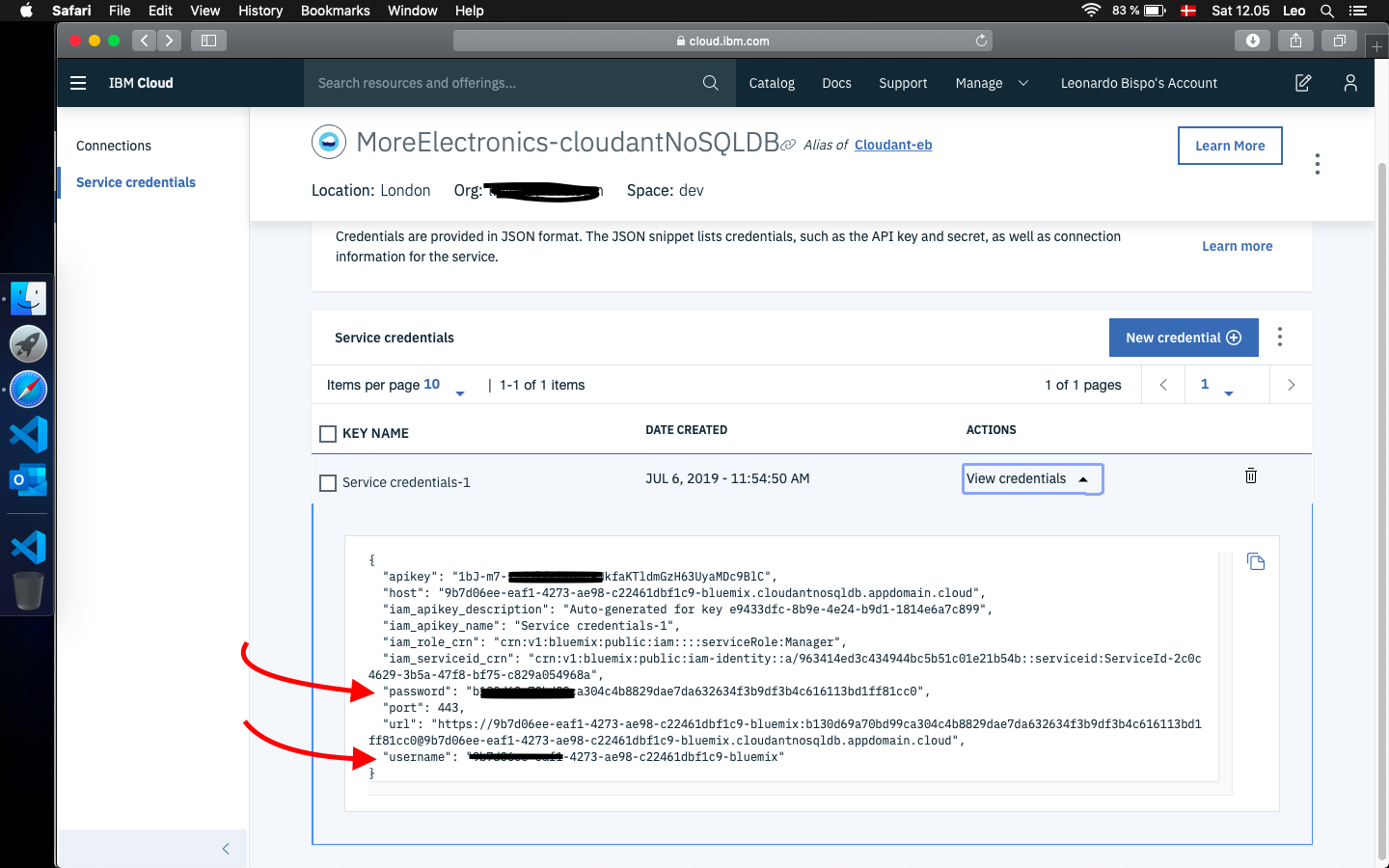This screenshot has height=868, width=1389.
Task: Select Connections in the sidebar
Action: click(114, 146)
